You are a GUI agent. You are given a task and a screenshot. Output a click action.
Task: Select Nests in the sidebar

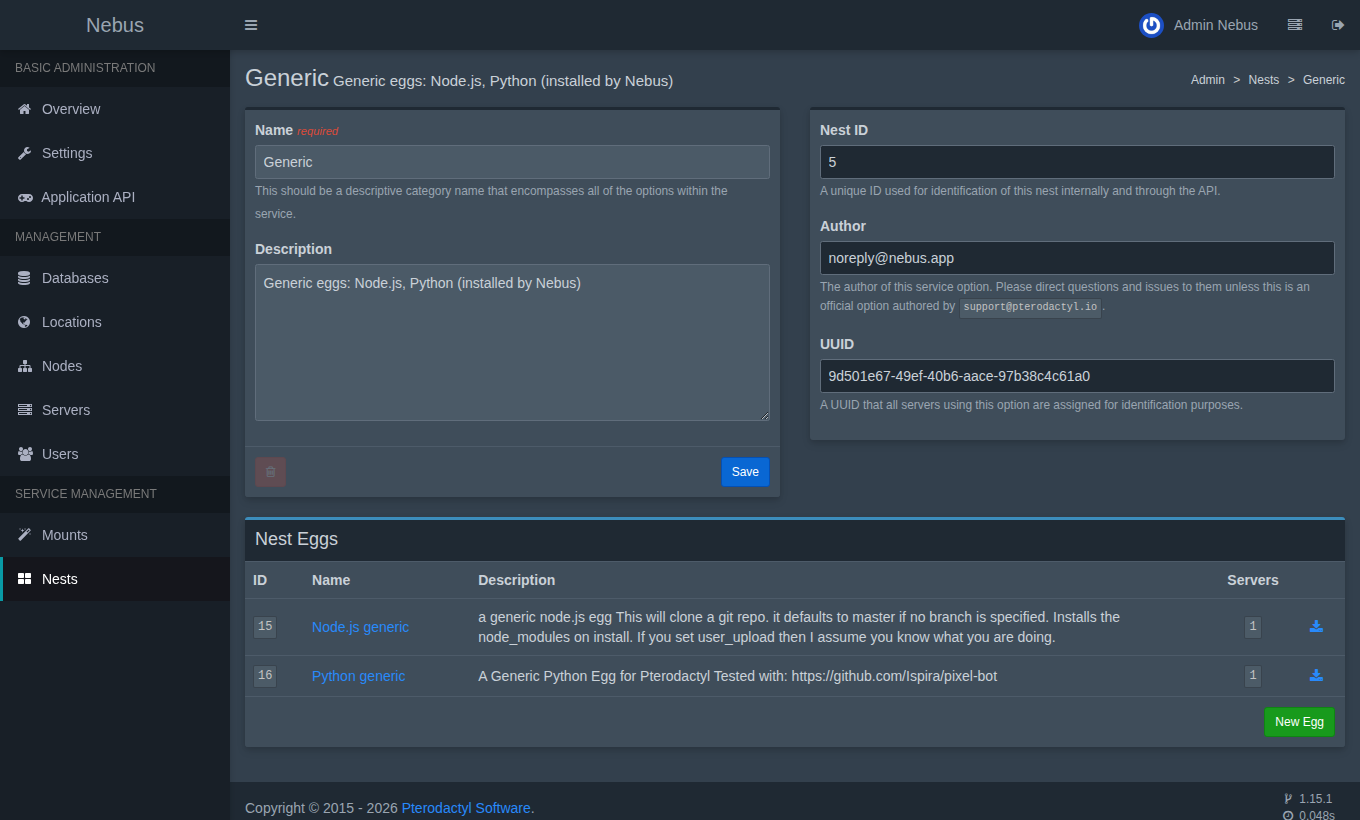pyautogui.click(x=115, y=579)
